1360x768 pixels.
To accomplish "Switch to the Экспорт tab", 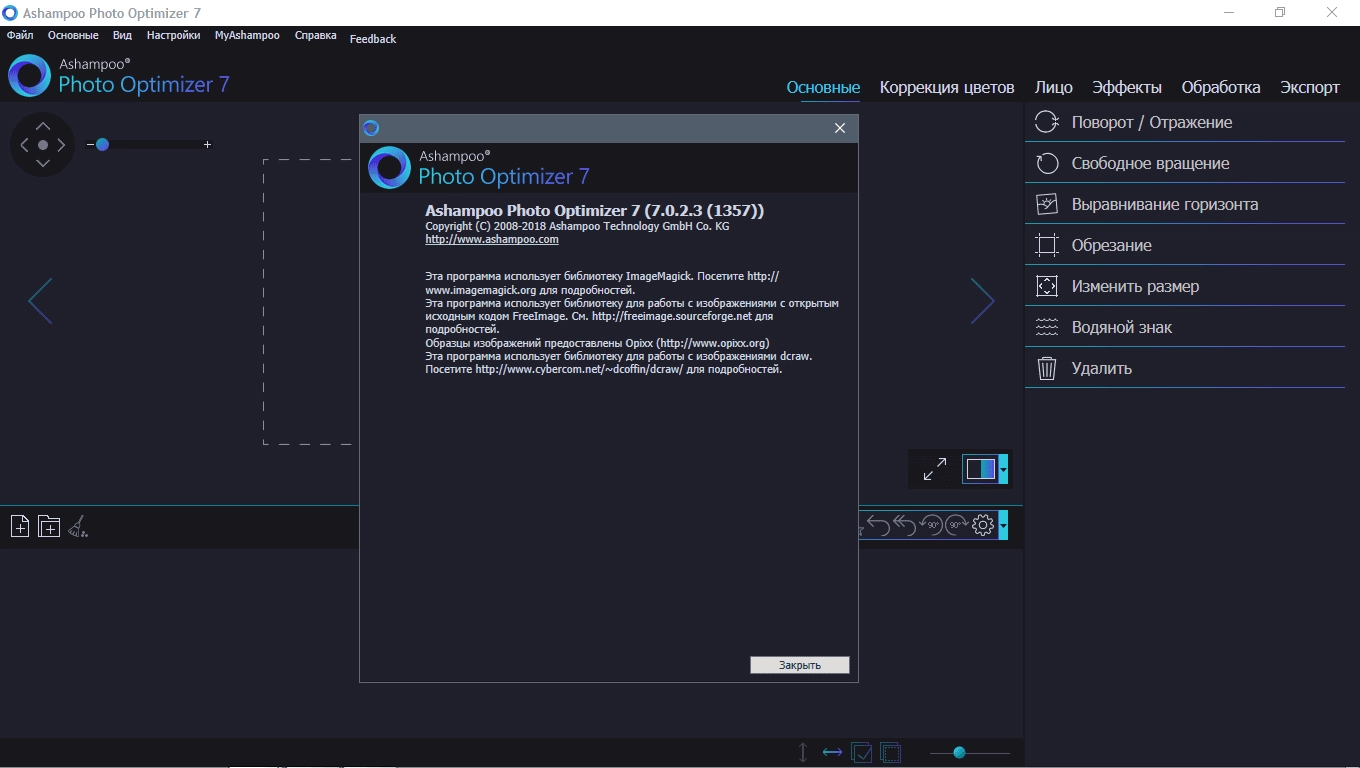I will [x=1310, y=87].
